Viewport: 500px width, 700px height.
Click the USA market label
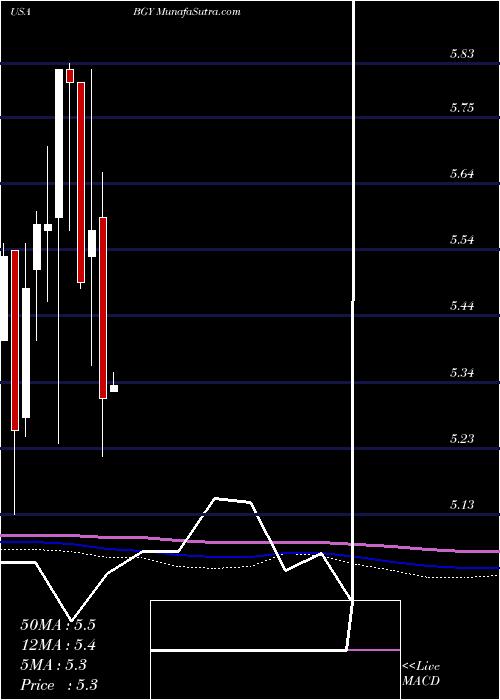pyautogui.click(x=20, y=12)
